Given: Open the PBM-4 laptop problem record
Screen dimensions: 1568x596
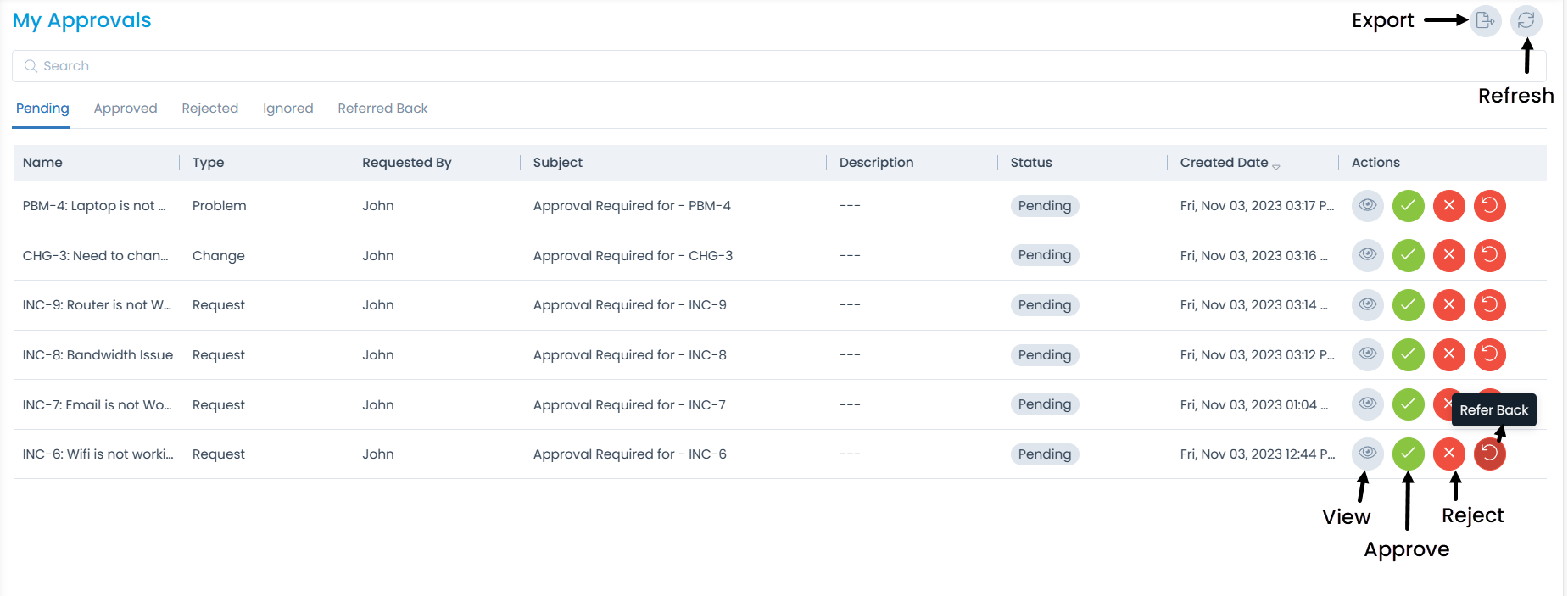Looking at the screenshot, I should pos(95,205).
